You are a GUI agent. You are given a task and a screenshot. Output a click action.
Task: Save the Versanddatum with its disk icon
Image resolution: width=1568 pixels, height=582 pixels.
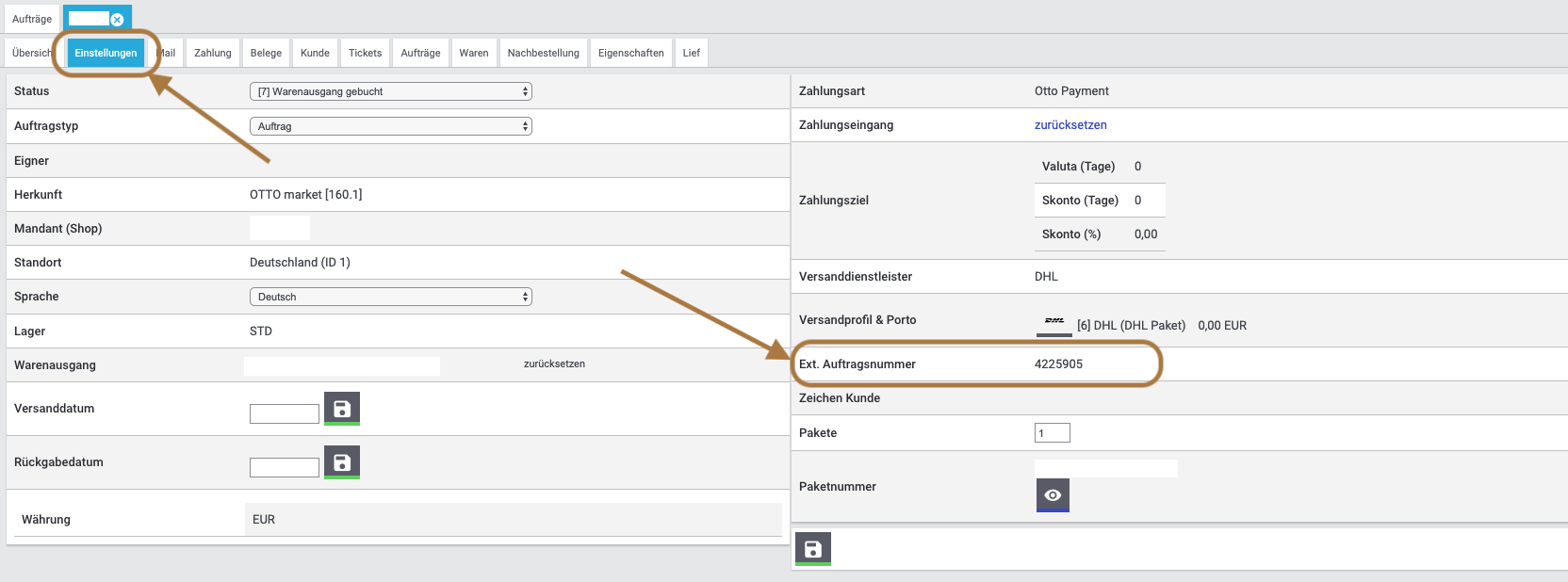coord(341,409)
